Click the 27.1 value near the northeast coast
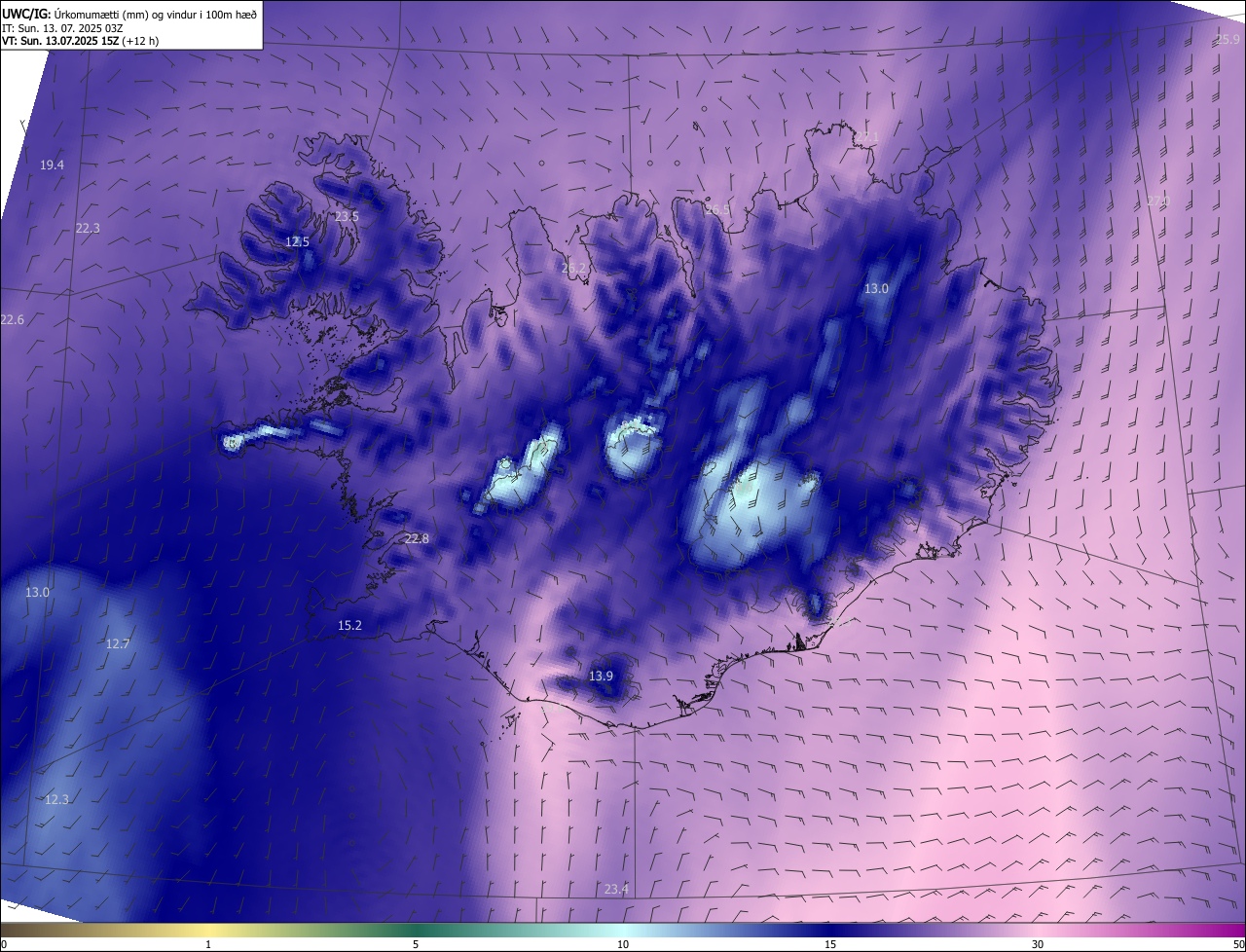1246x952 pixels. pyautogui.click(x=867, y=136)
